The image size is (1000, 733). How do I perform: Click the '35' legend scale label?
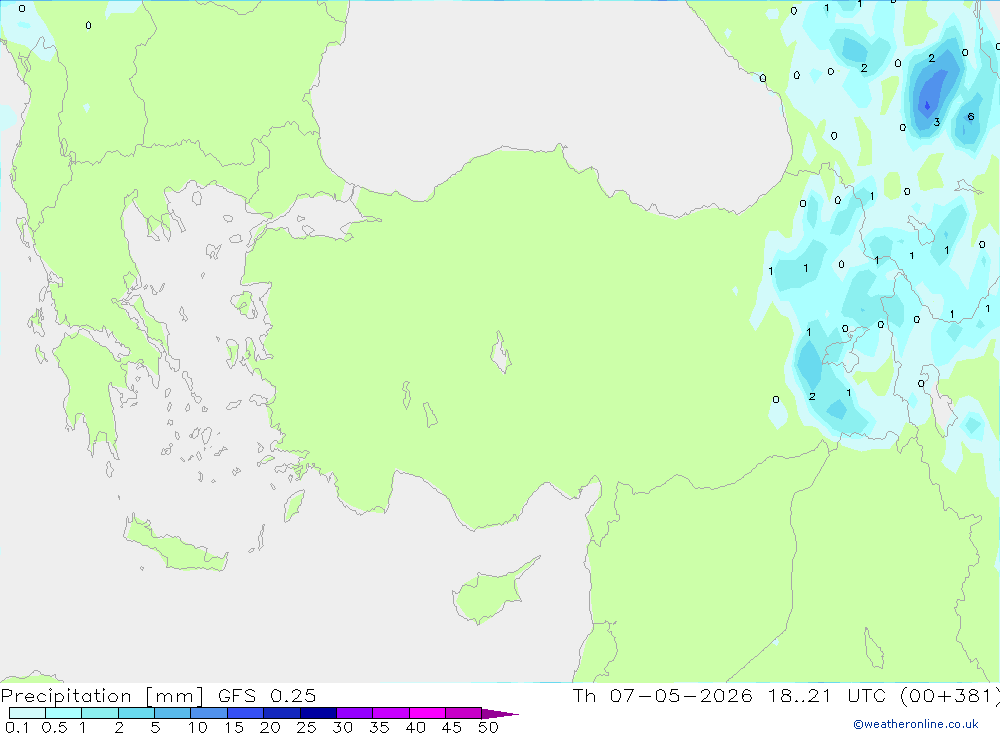(x=379, y=727)
